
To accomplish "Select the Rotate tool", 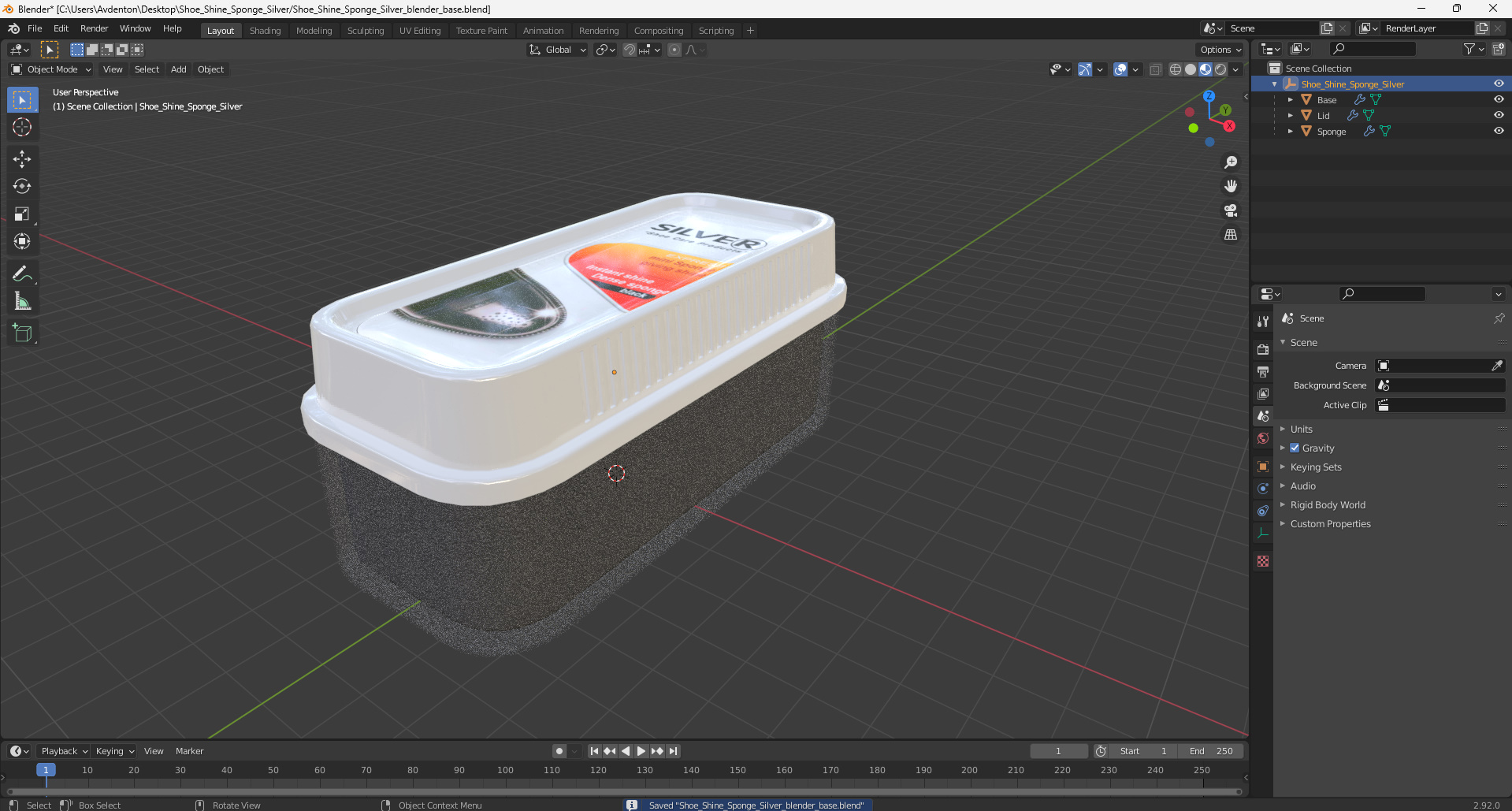I will point(22,187).
